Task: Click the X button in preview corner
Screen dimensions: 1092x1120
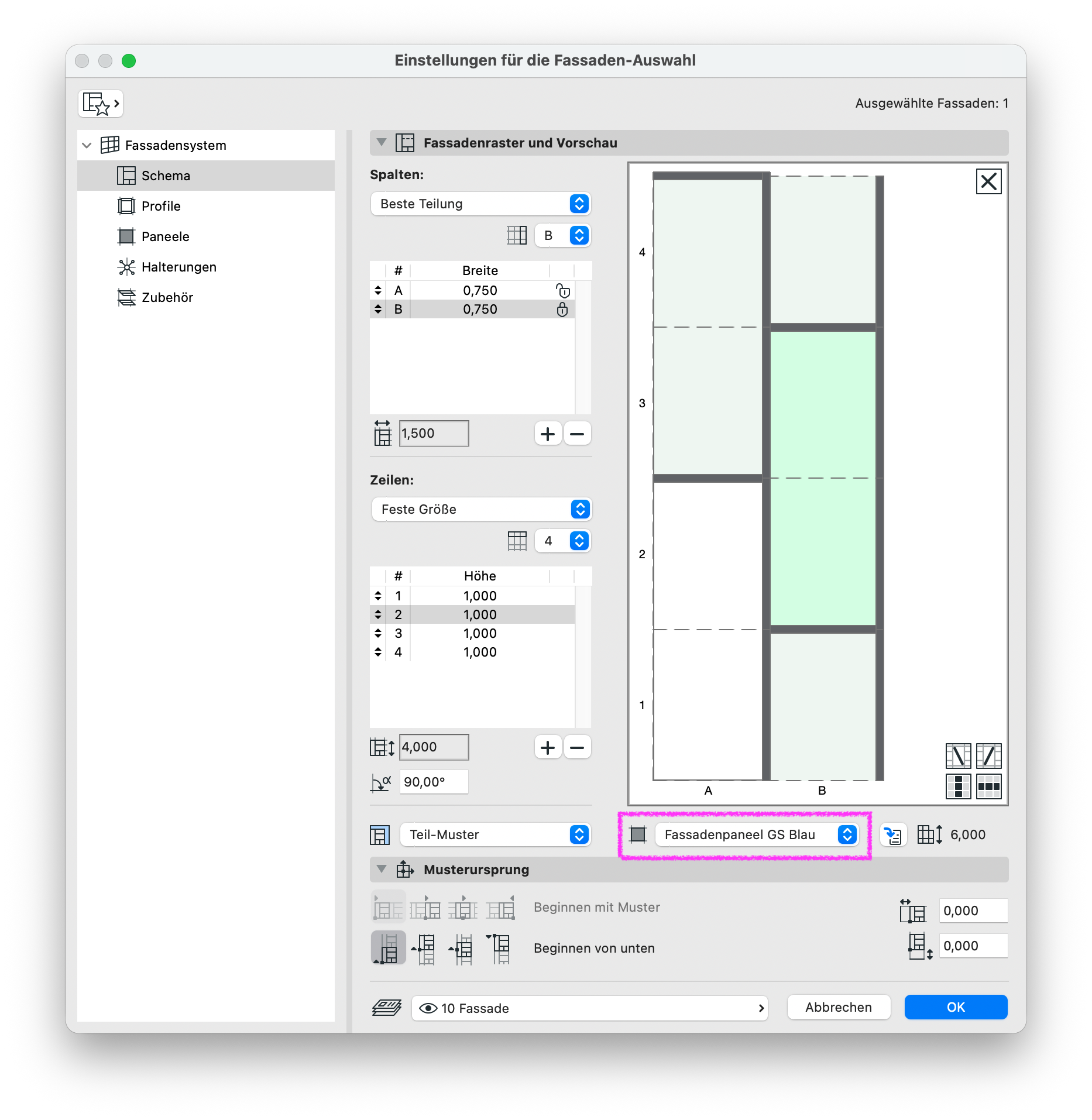Action: [x=989, y=181]
